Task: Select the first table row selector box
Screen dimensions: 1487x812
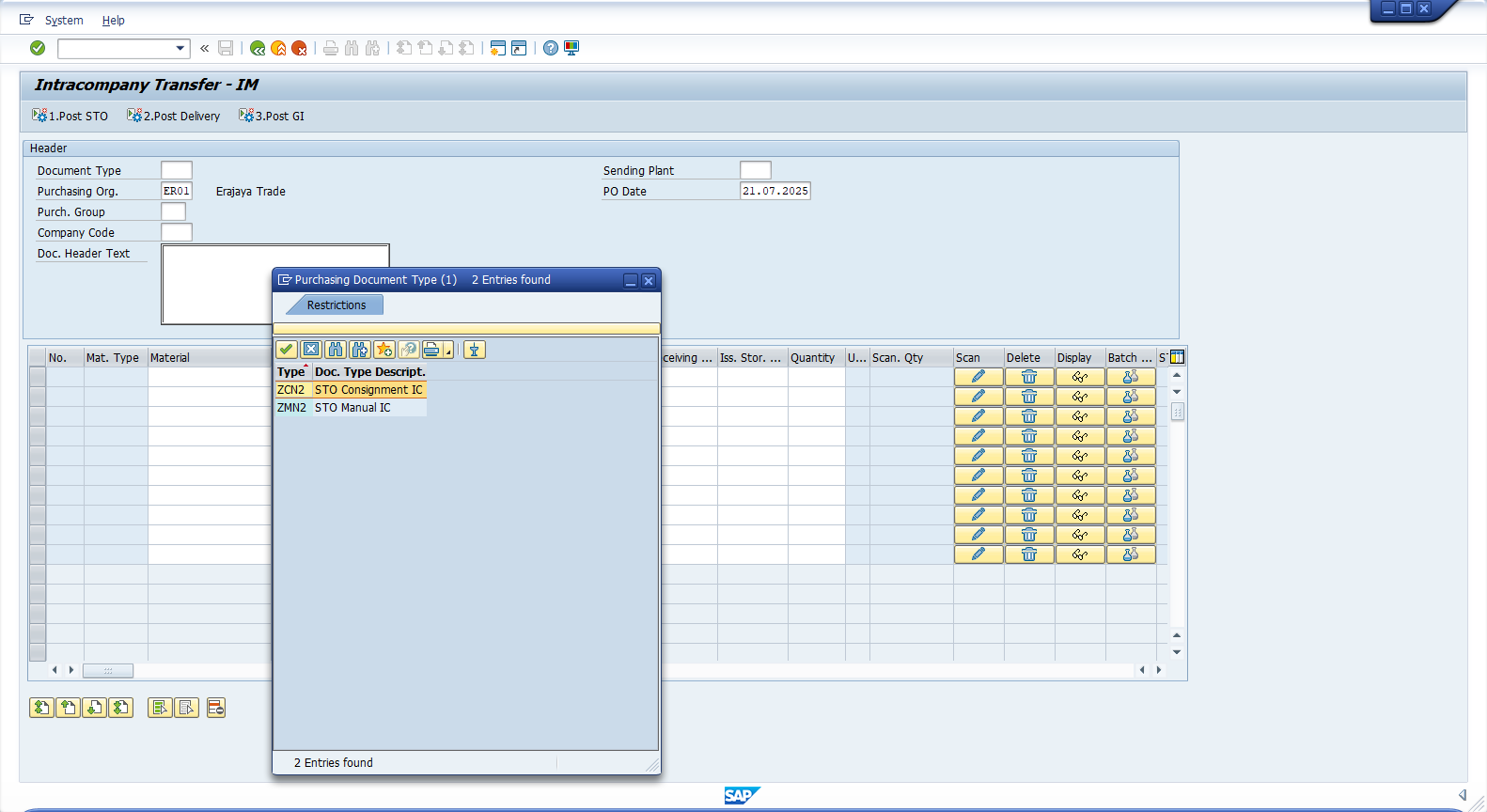Action: click(x=38, y=377)
